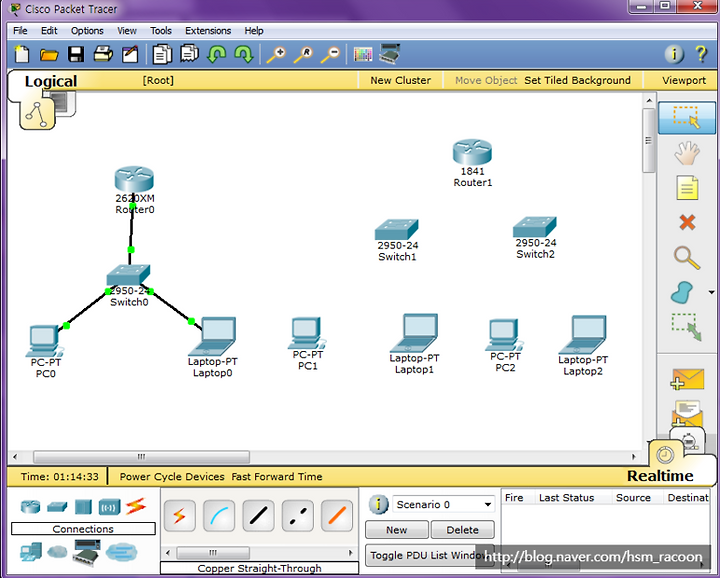Choose automatic connection type lightning cable

point(180,516)
